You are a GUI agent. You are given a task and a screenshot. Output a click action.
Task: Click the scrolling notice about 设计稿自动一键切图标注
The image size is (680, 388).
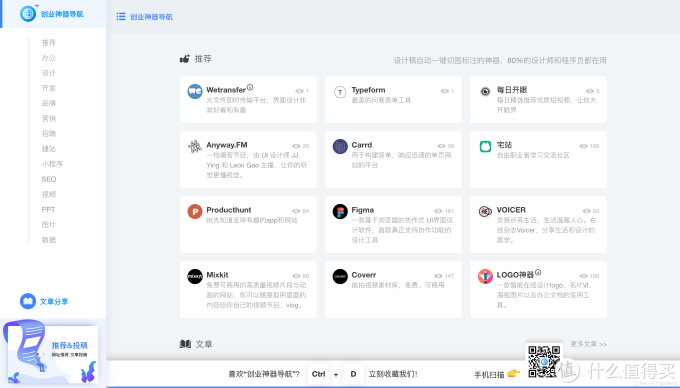point(500,60)
